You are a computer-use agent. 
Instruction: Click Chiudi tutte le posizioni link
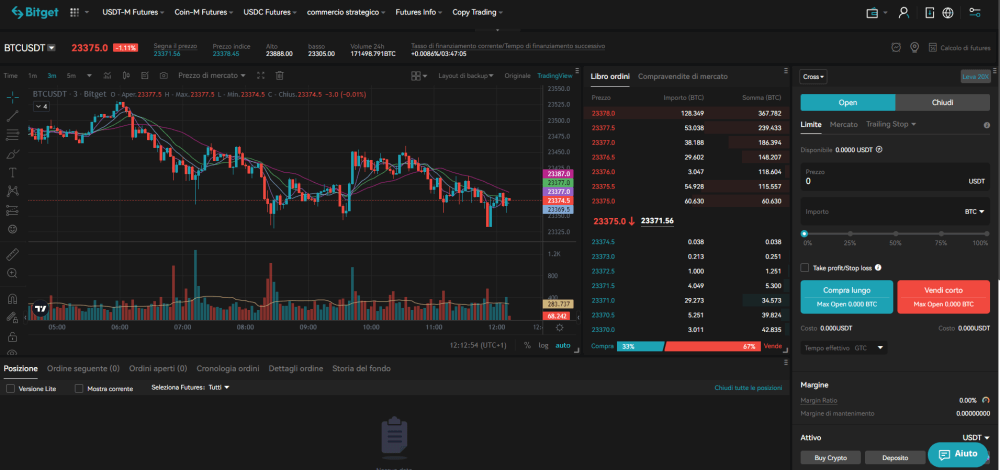tap(747, 388)
